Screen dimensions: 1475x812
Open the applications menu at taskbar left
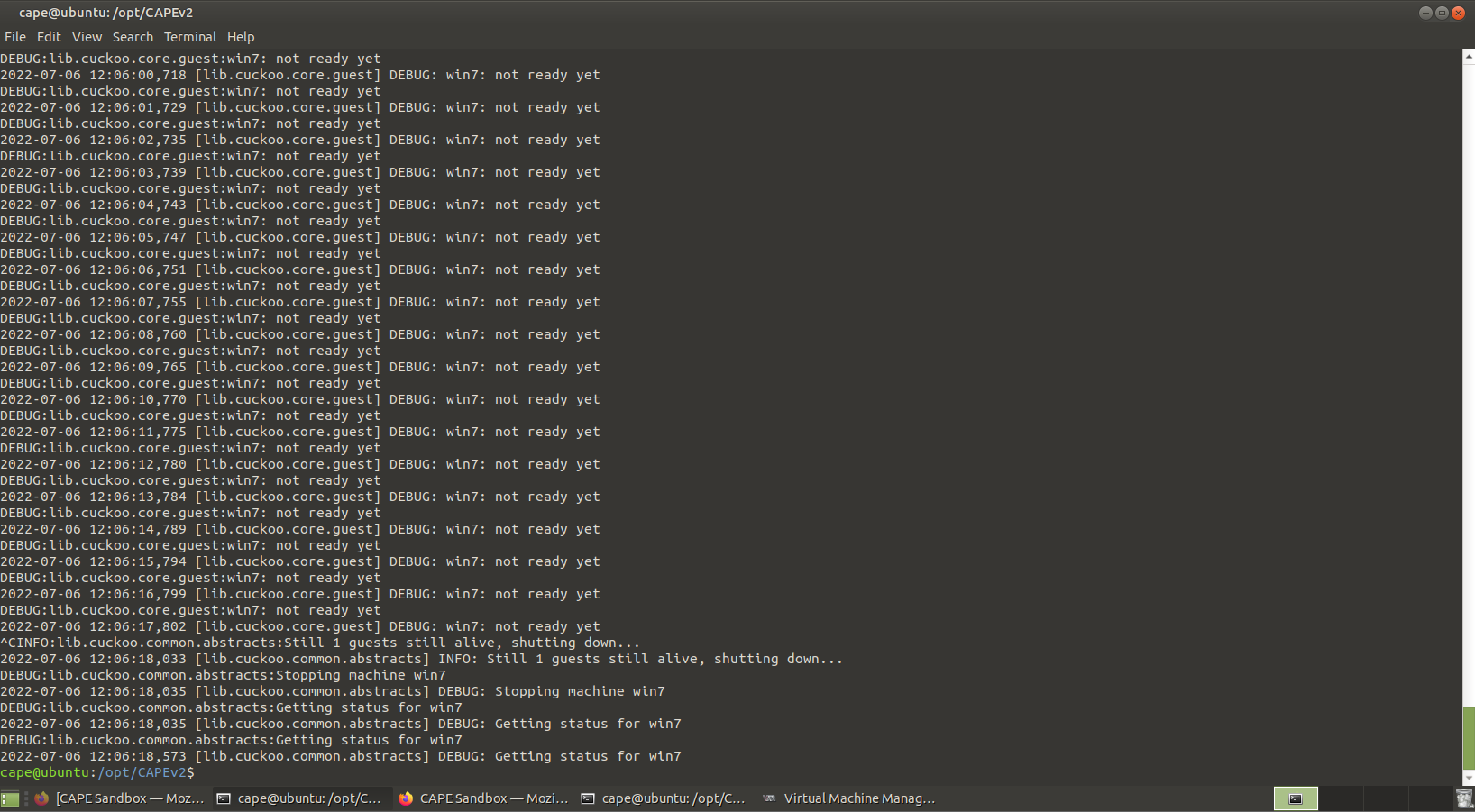[x=10, y=798]
